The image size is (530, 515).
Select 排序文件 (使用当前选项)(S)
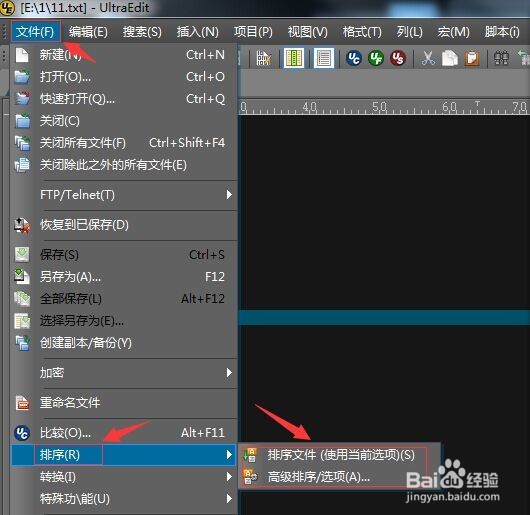pos(339,455)
